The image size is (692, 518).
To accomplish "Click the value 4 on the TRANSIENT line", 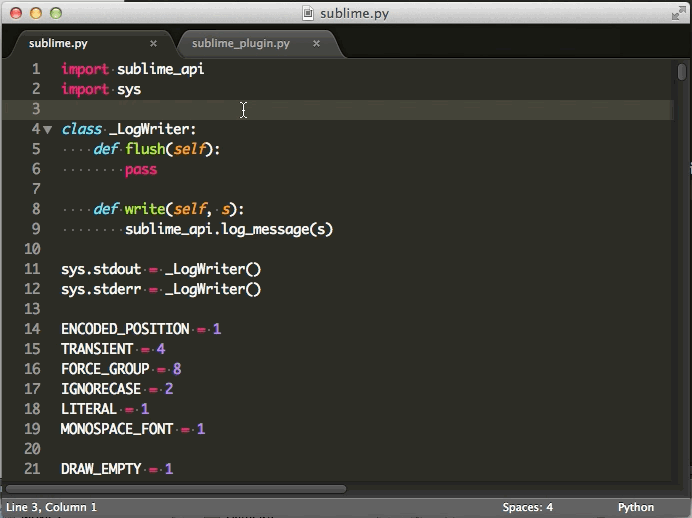I will 161,349.
